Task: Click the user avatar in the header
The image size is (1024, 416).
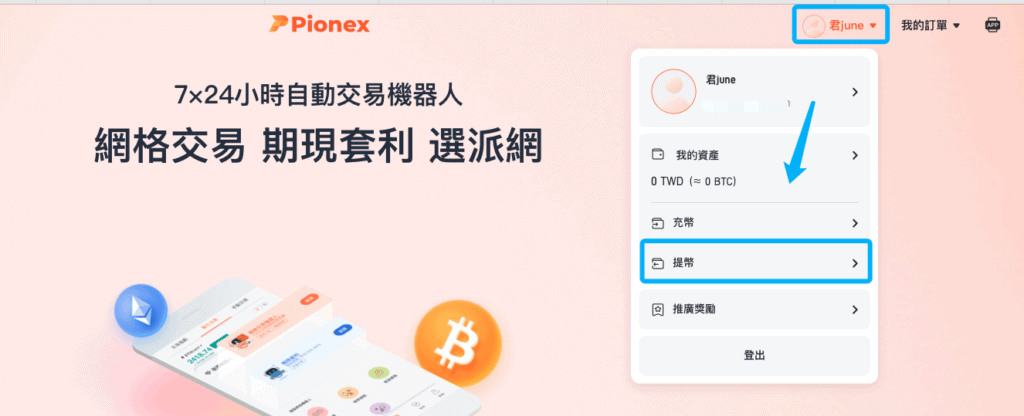Action: (814, 25)
